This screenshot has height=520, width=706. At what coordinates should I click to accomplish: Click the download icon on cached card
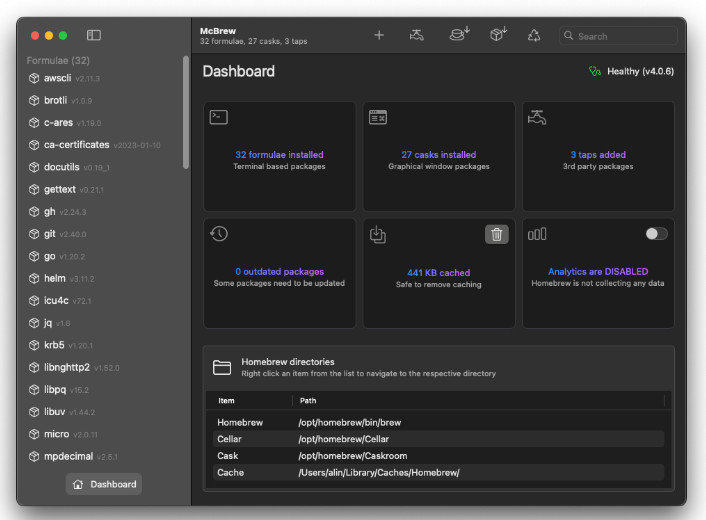378,235
